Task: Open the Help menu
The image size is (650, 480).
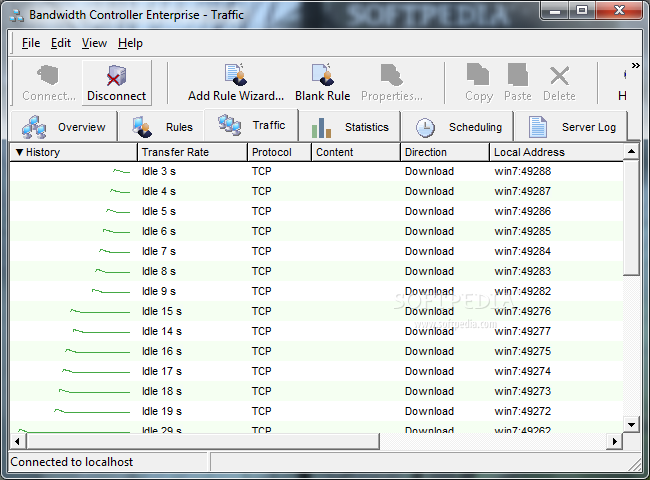Action: point(130,43)
